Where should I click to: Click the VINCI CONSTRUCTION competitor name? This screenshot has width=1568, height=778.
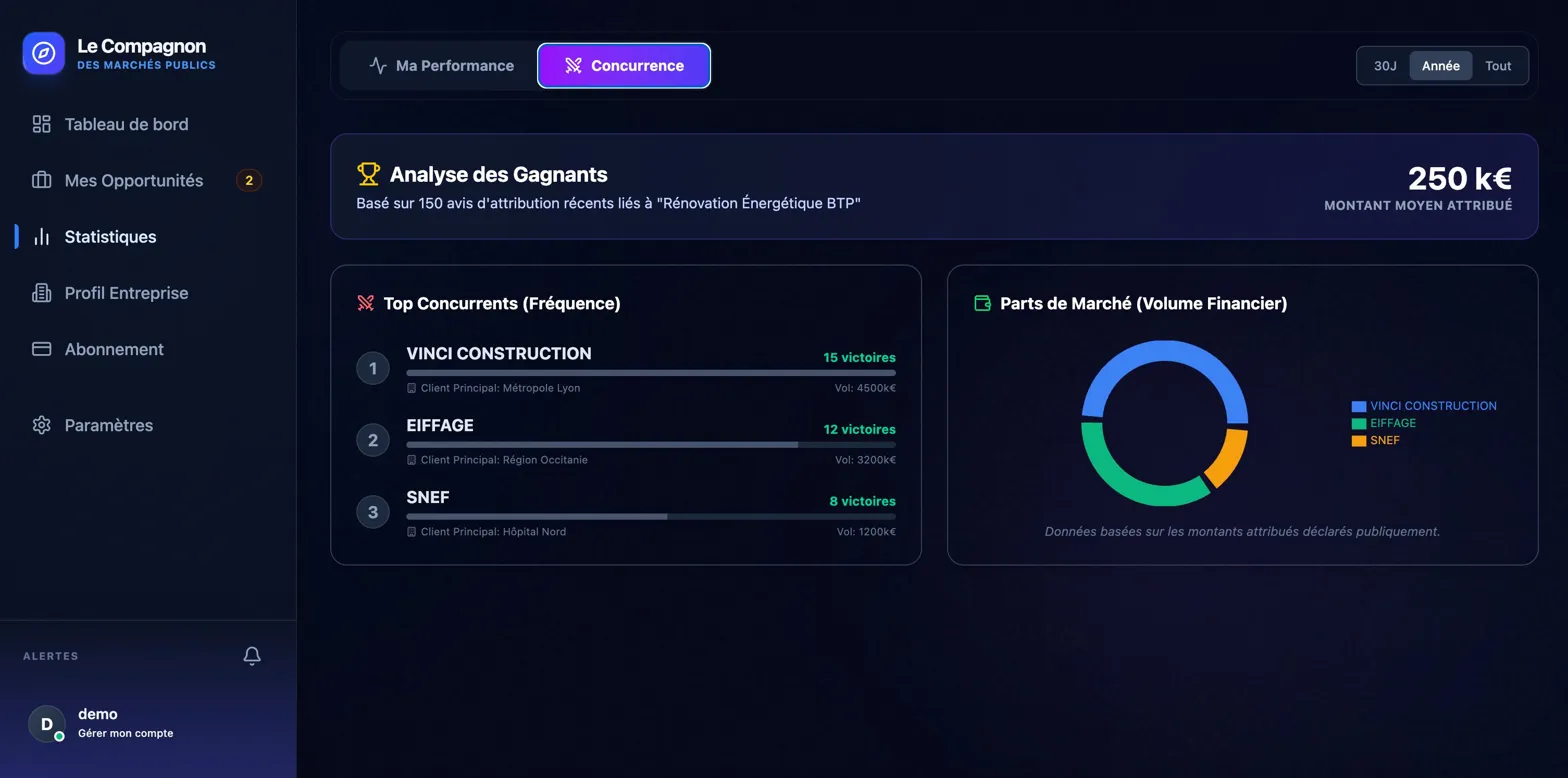point(499,354)
